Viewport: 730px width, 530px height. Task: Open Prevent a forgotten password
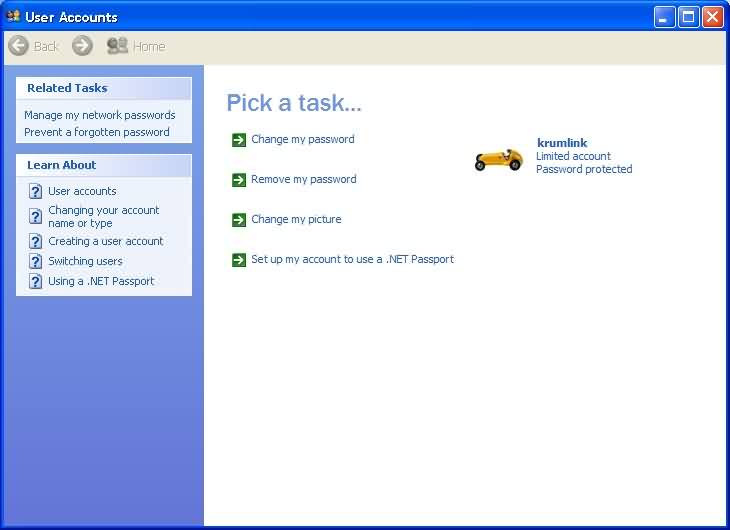click(x=97, y=132)
